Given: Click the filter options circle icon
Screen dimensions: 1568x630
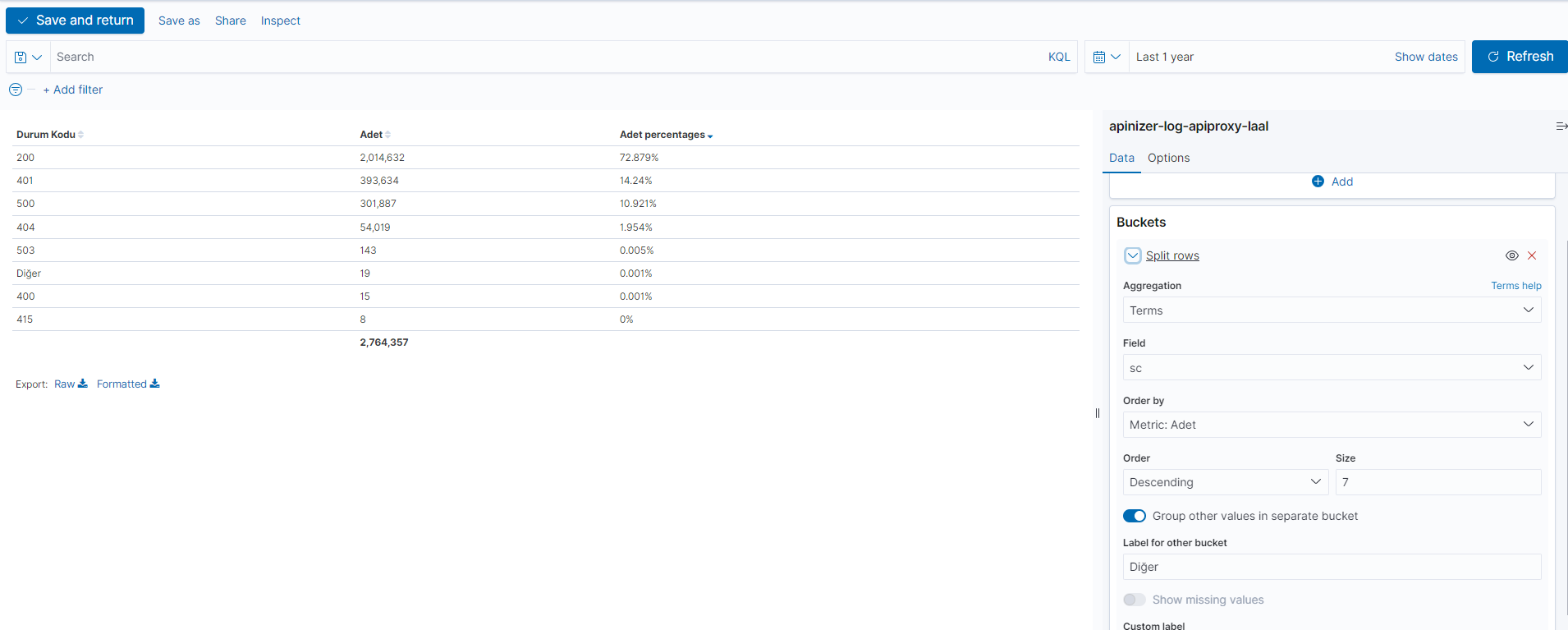Looking at the screenshot, I should tap(16, 90).
